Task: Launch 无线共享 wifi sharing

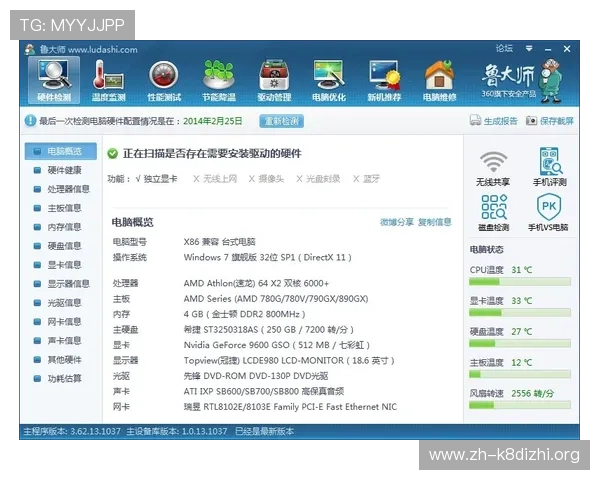Action: [x=493, y=168]
